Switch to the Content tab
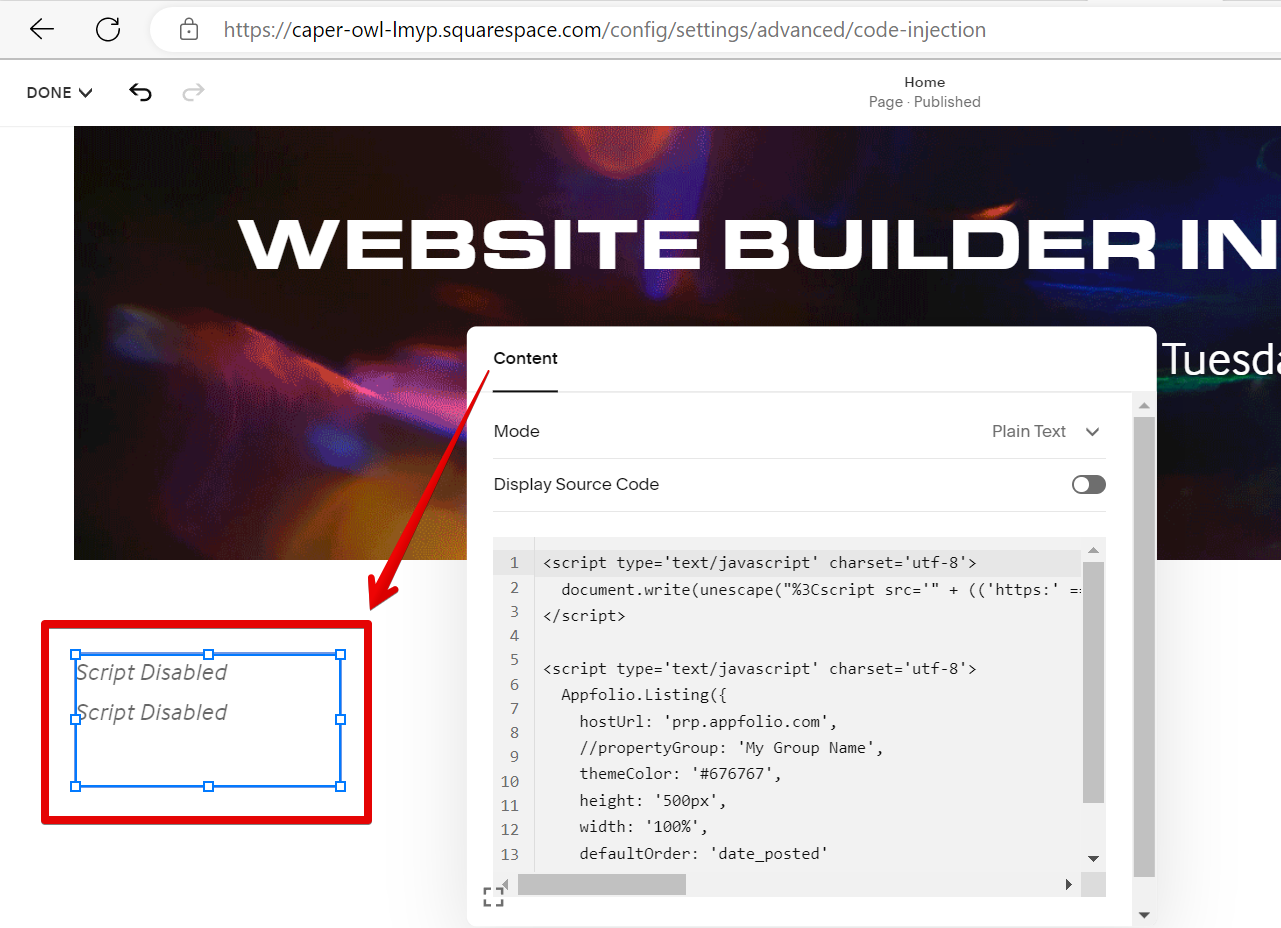Screen dimensions: 1281x928 (525, 359)
